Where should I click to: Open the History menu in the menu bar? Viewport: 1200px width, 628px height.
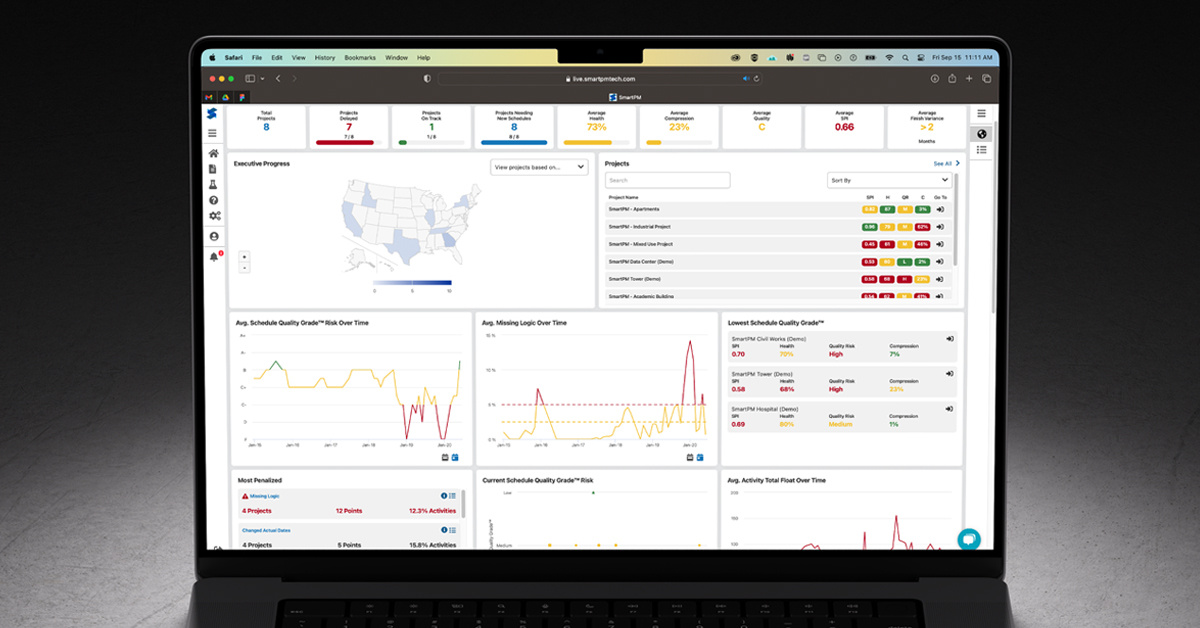click(x=324, y=57)
